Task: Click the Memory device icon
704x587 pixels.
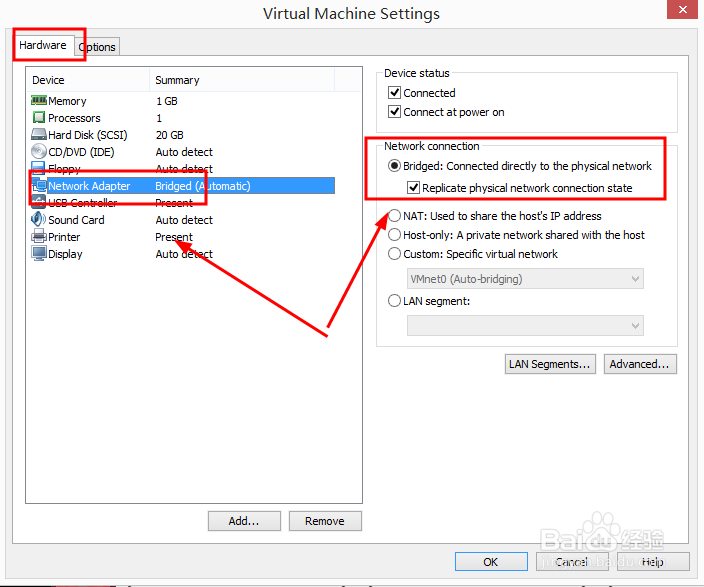Action: tap(39, 100)
